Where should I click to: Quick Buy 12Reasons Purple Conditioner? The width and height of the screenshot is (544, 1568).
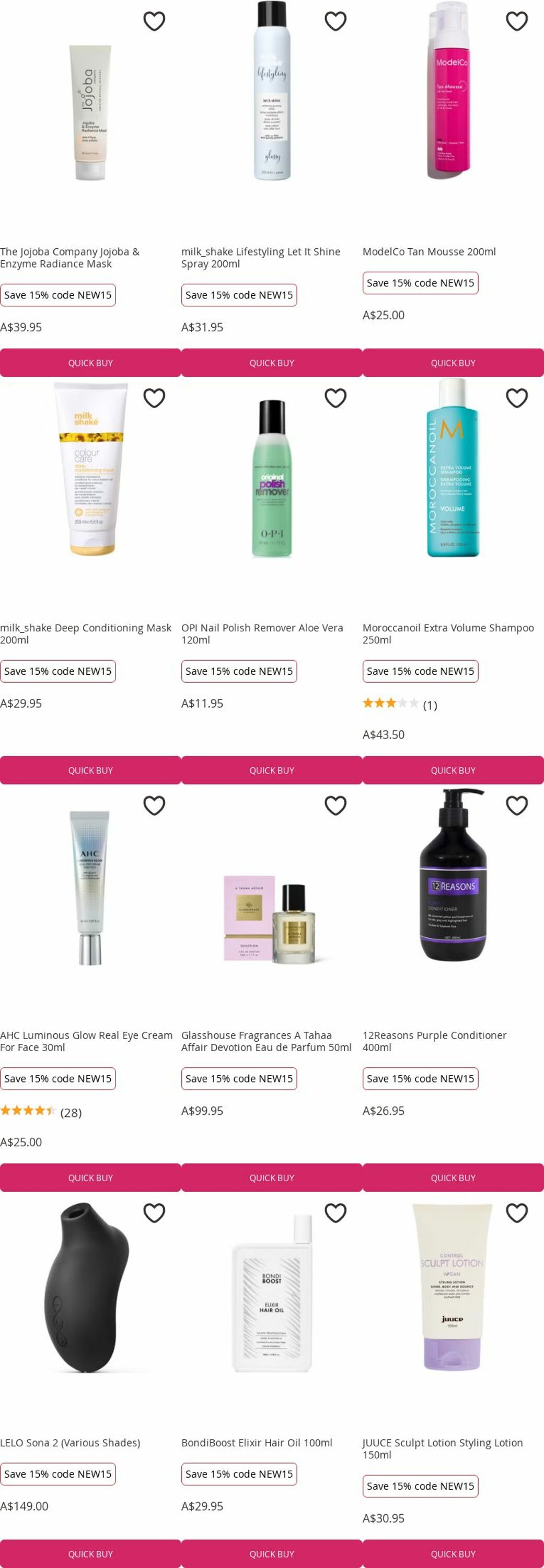coord(454,1177)
